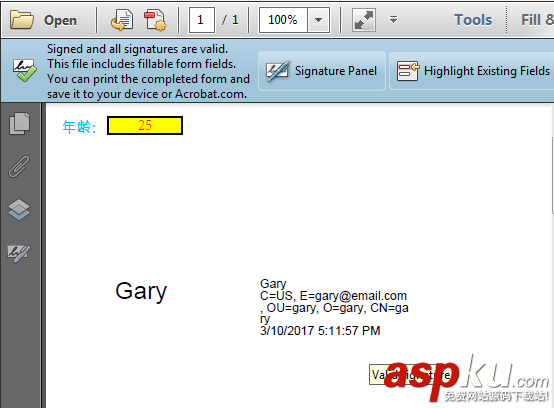Image resolution: width=554 pixels, height=408 pixels.
Task: Open the Page Thumbnails sidebar icon
Action: pyautogui.click(x=19, y=124)
